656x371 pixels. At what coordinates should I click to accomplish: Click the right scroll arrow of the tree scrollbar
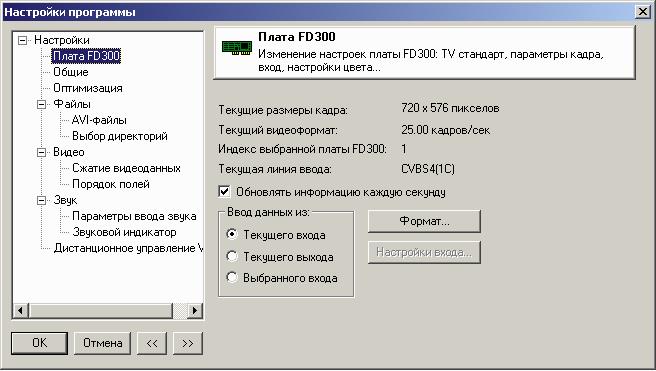pyautogui.click(x=194, y=310)
